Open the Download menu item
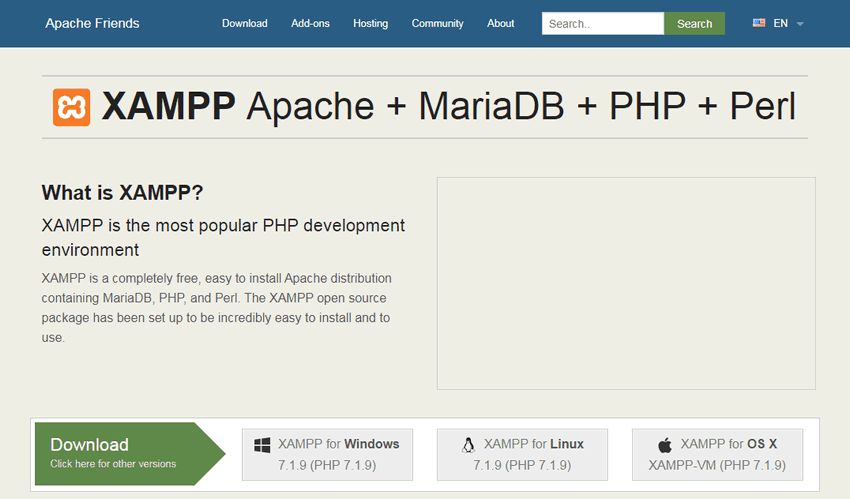The height and width of the screenshot is (499, 850). pos(244,23)
